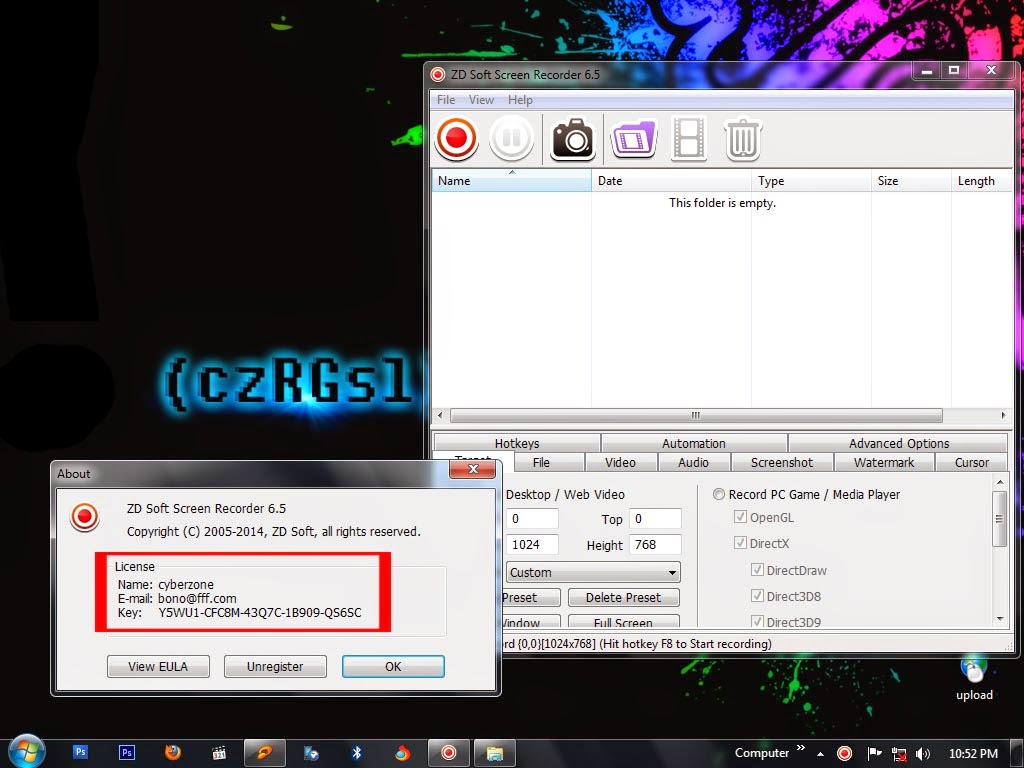The width and height of the screenshot is (1024, 768).
Task: Click the Delete Preset button
Action: click(x=624, y=598)
